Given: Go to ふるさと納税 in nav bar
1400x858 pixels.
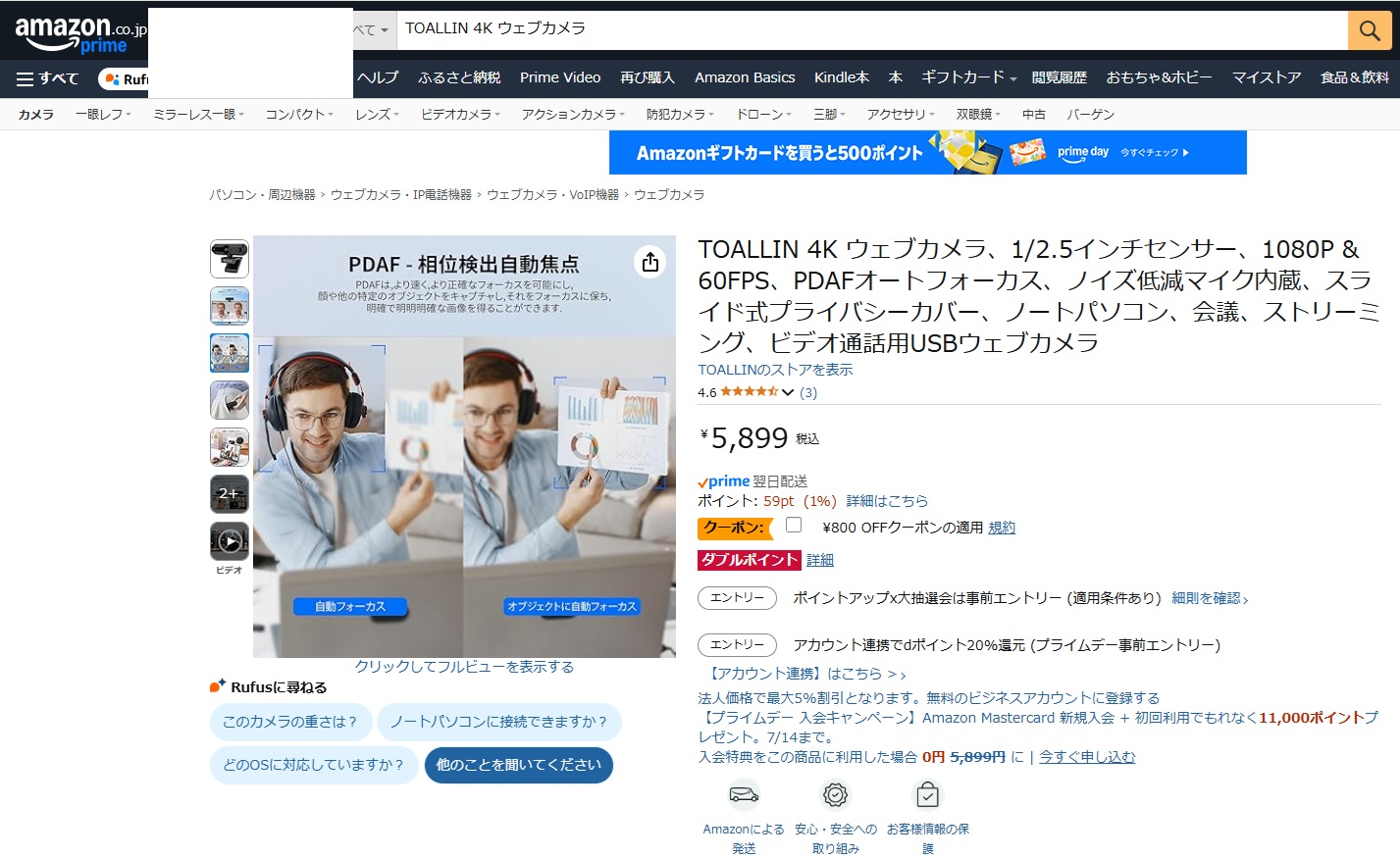Looking at the screenshot, I should click(x=459, y=77).
